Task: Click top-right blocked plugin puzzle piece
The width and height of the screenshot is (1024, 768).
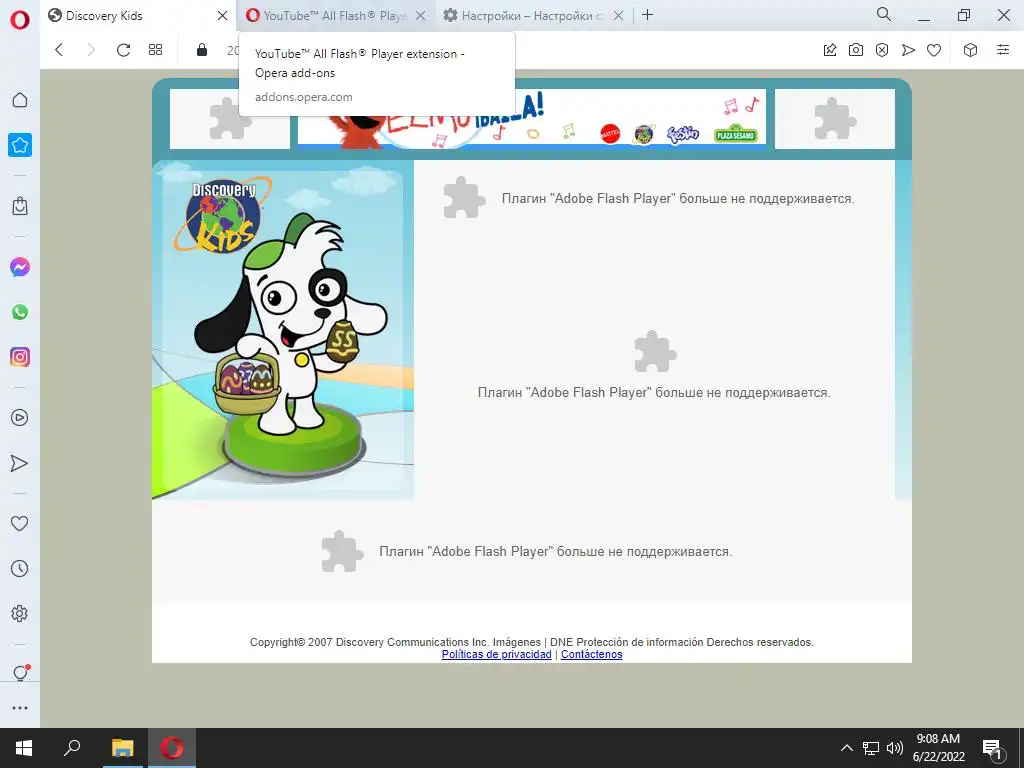Action: [x=835, y=119]
